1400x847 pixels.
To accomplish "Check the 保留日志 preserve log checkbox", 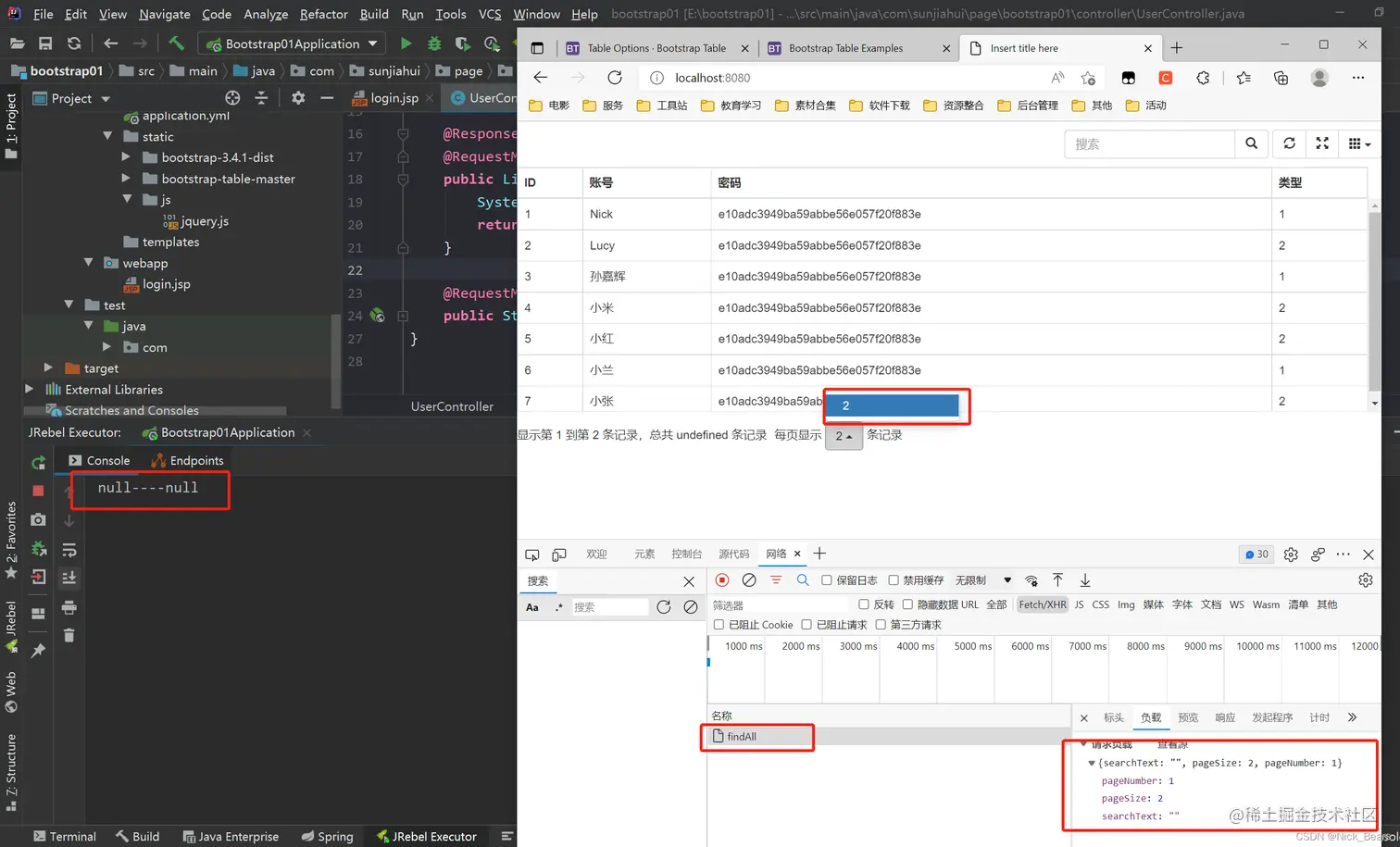I will point(825,580).
